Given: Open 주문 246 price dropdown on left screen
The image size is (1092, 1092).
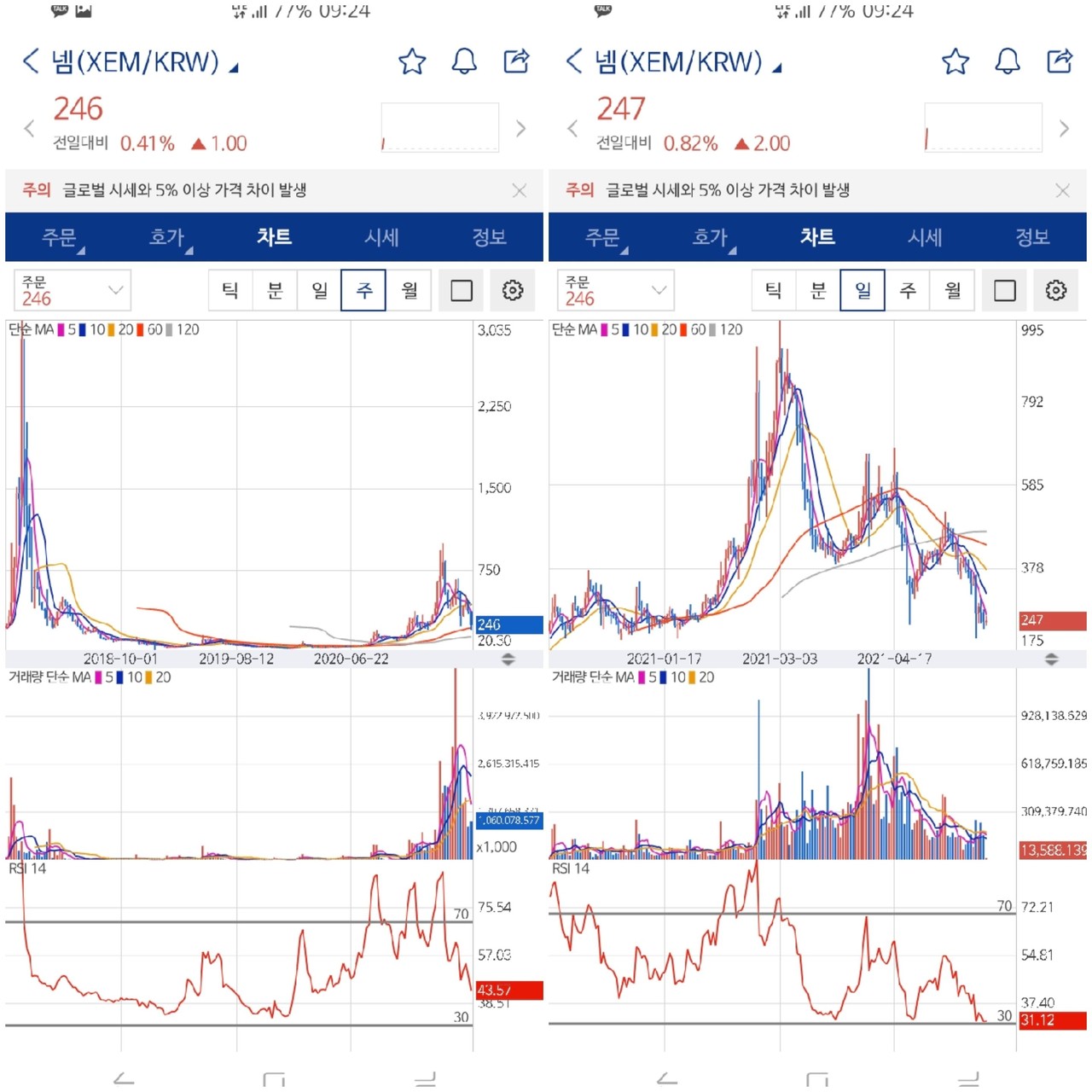Looking at the screenshot, I should [73, 291].
